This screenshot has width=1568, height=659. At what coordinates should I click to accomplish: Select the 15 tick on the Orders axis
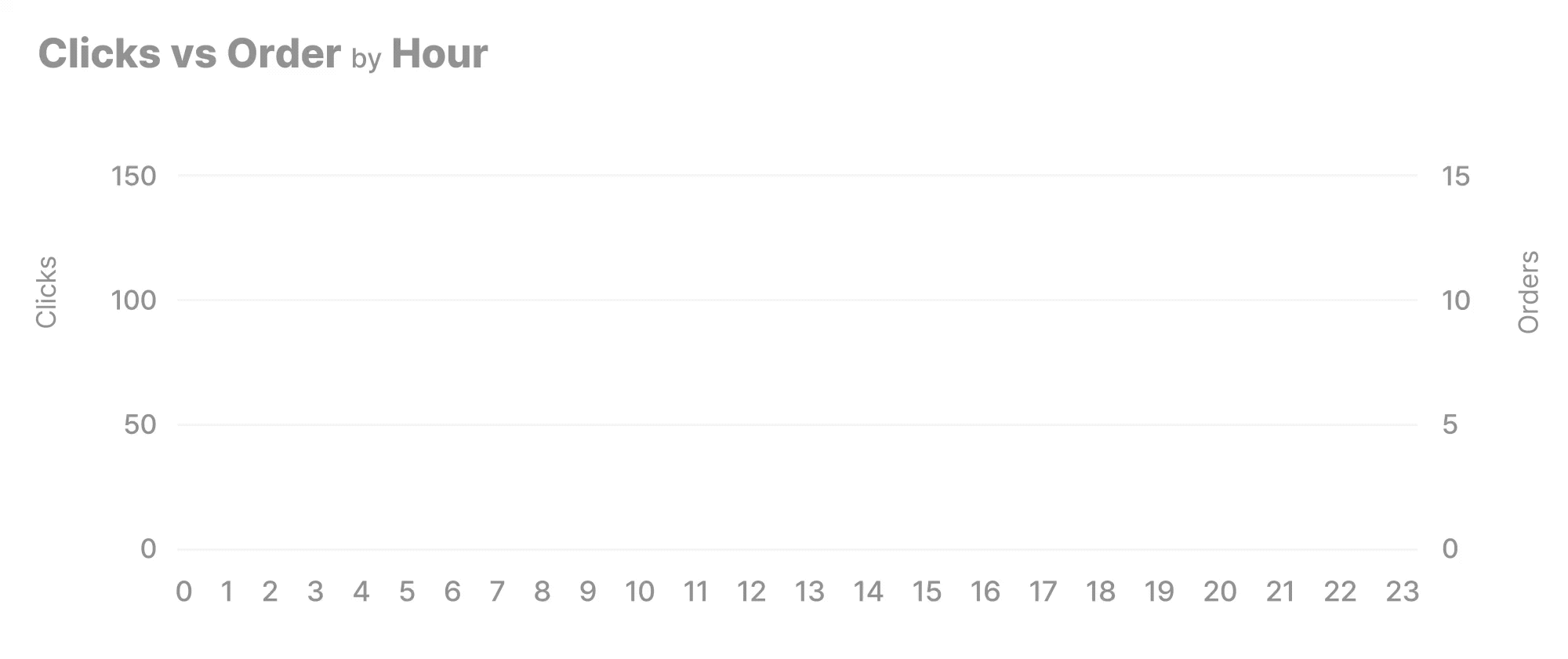[x=1456, y=177]
